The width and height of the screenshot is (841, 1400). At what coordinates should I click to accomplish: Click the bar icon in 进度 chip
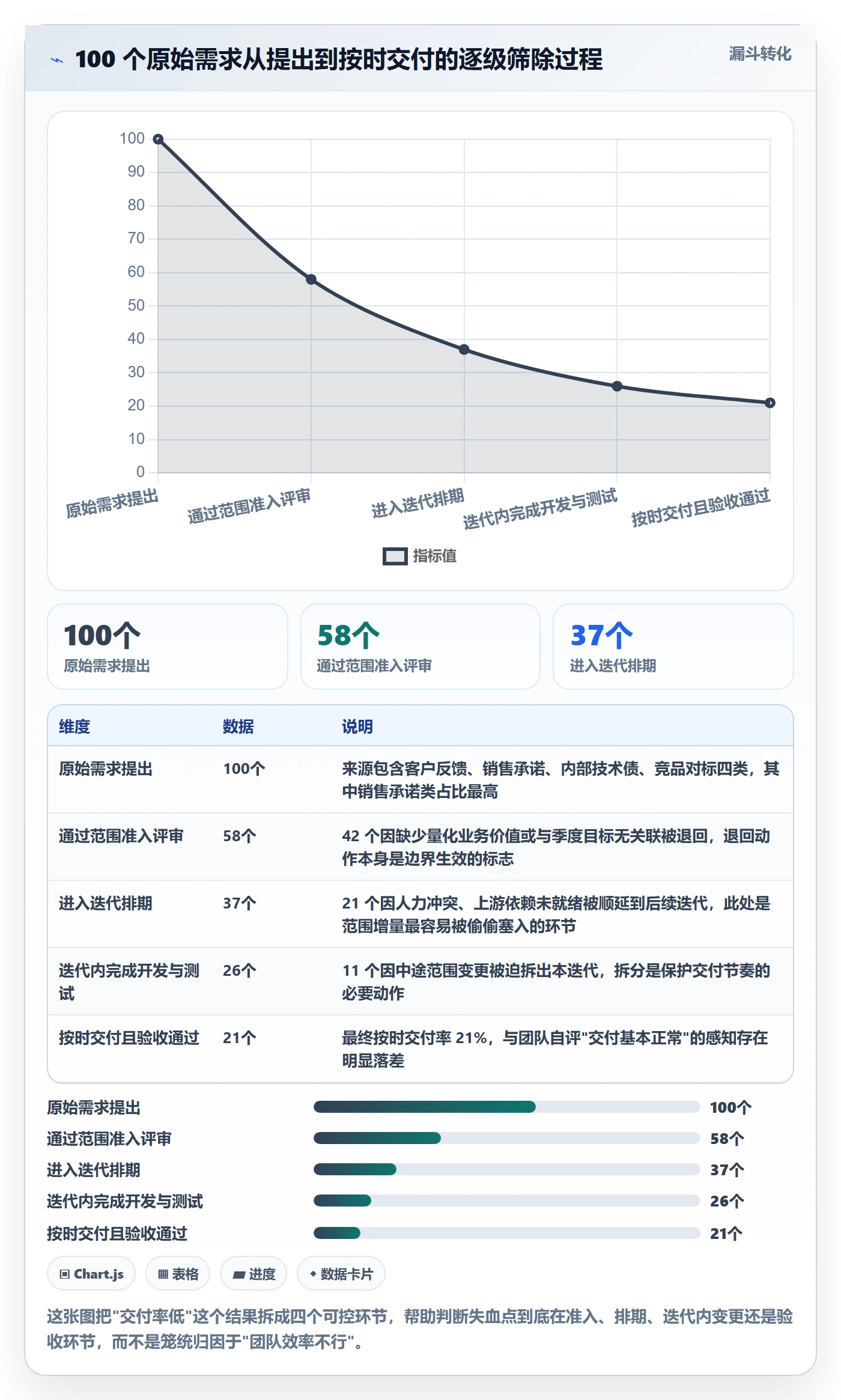238,1275
